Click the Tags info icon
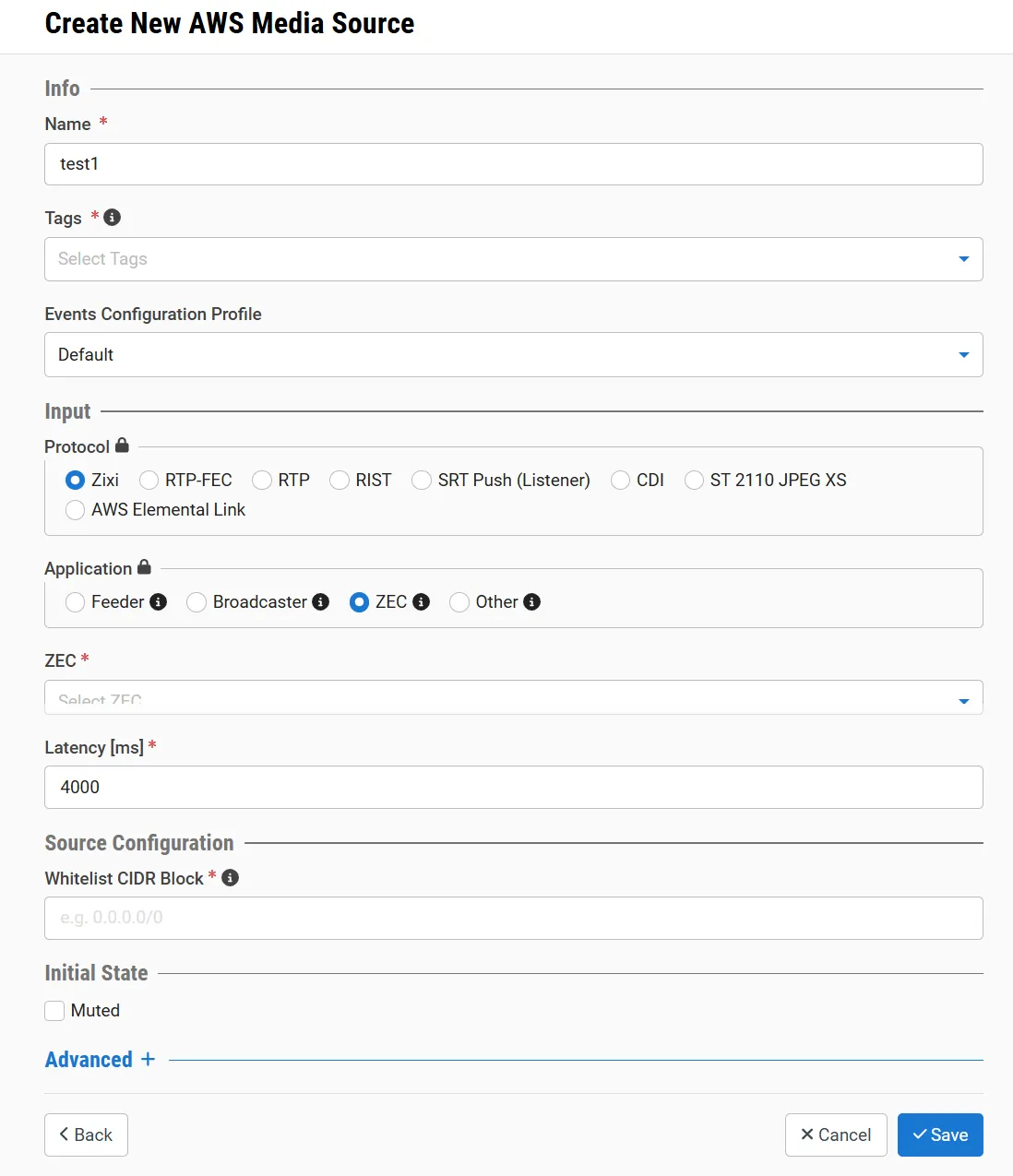1013x1176 pixels. click(113, 218)
